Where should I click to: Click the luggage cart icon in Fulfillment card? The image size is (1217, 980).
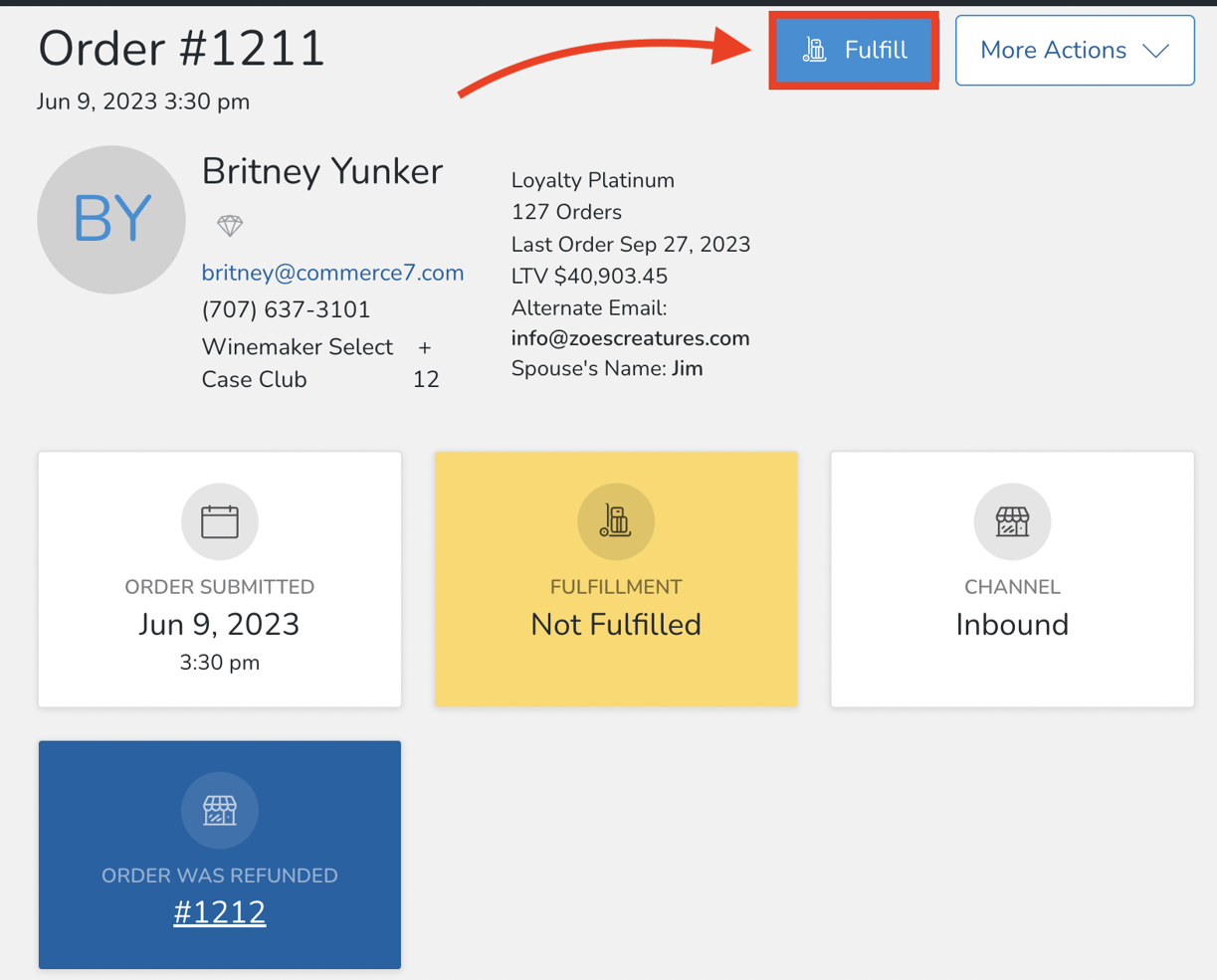(x=616, y=521)
